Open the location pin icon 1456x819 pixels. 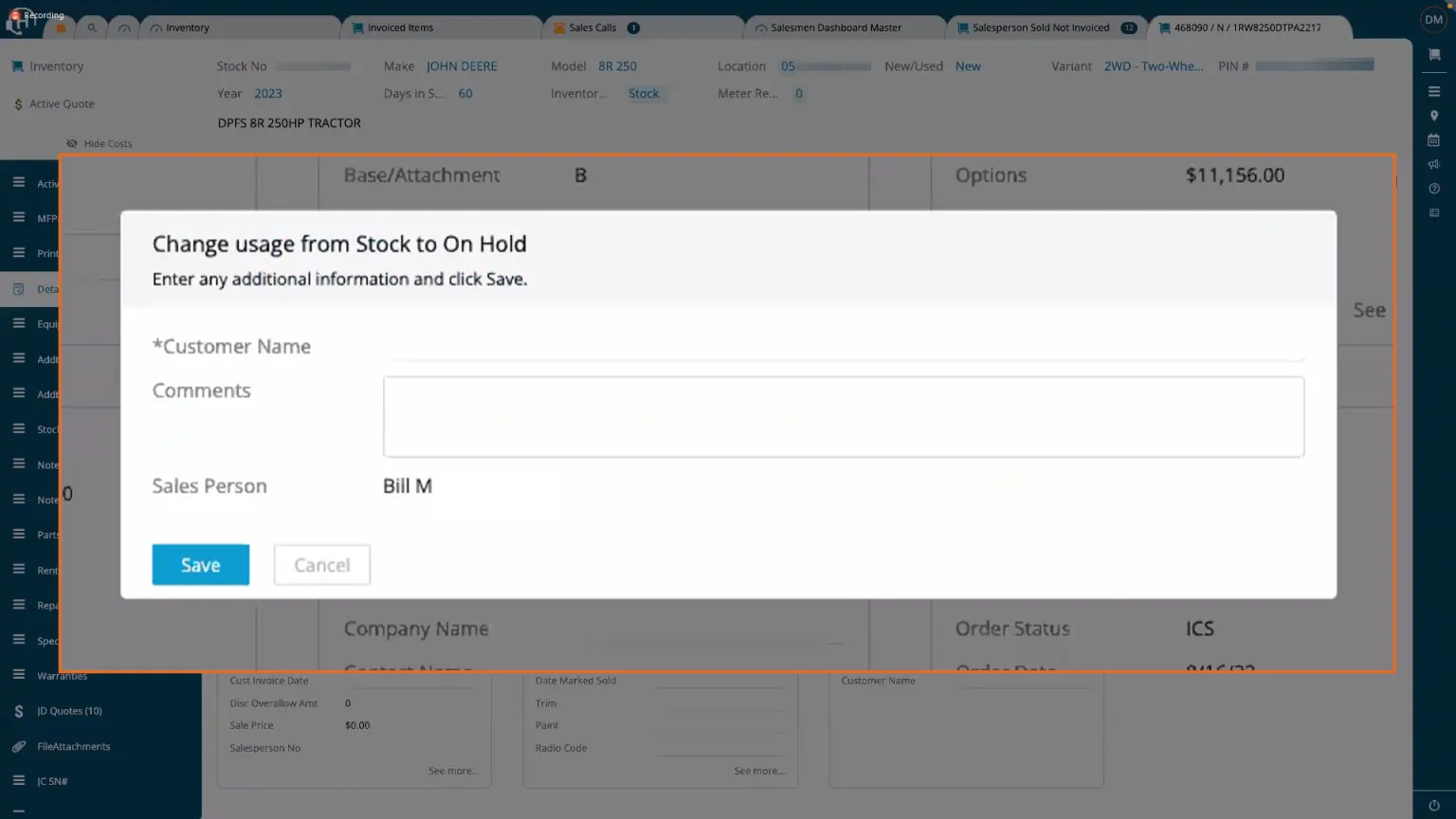point(1434,116)
